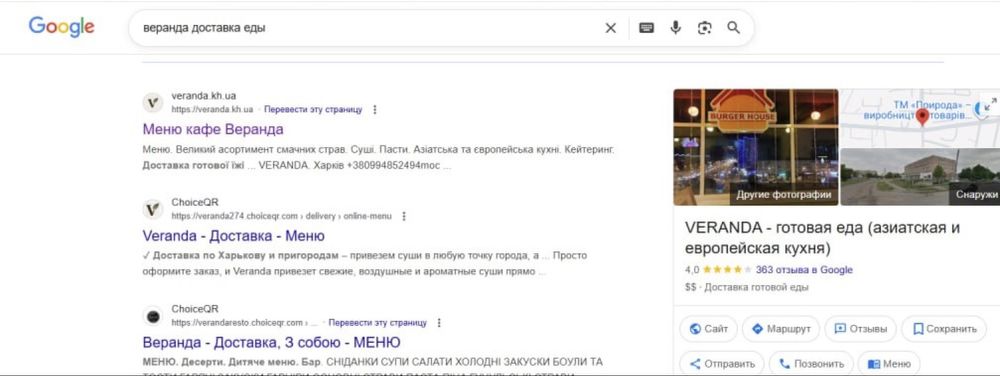Click the 'Отправить' share button
Viewport: 1000px width, 376px height.
(x=721, y=364)
